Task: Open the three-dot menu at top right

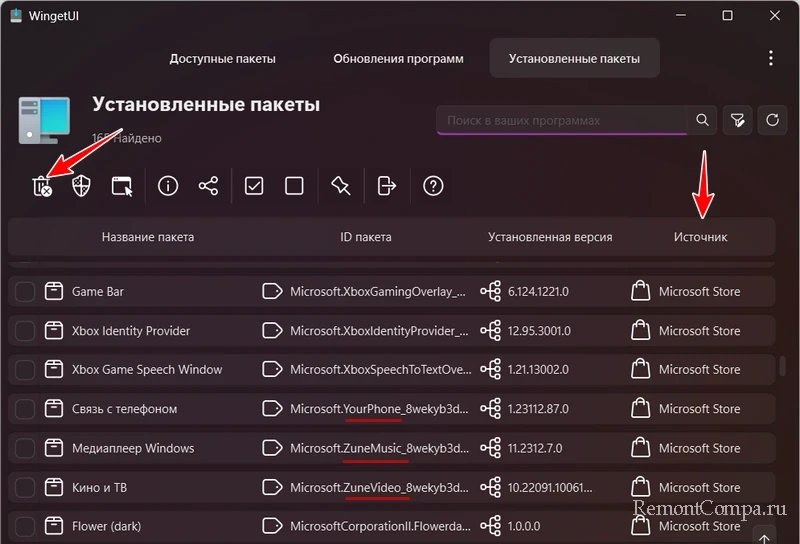Action: [770, 58]
